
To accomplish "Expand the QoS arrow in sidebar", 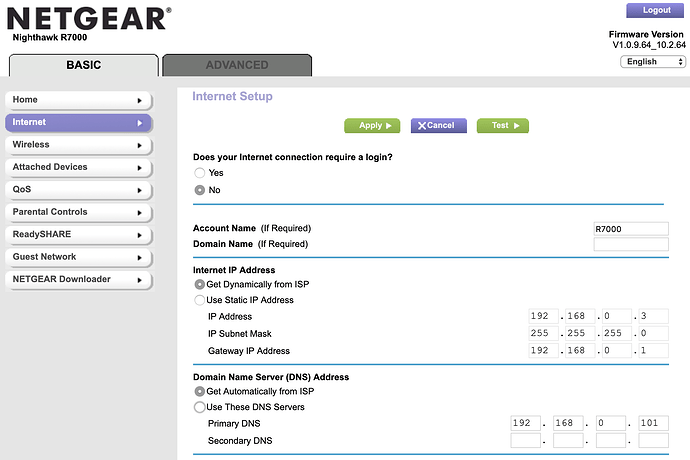I will tap(140, 190).
